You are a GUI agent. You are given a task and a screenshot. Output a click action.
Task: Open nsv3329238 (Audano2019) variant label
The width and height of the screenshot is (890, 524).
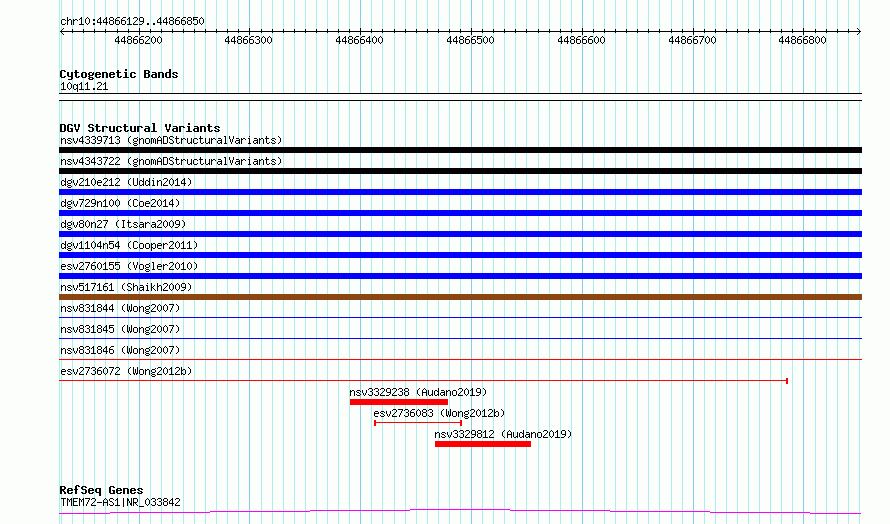418,392
